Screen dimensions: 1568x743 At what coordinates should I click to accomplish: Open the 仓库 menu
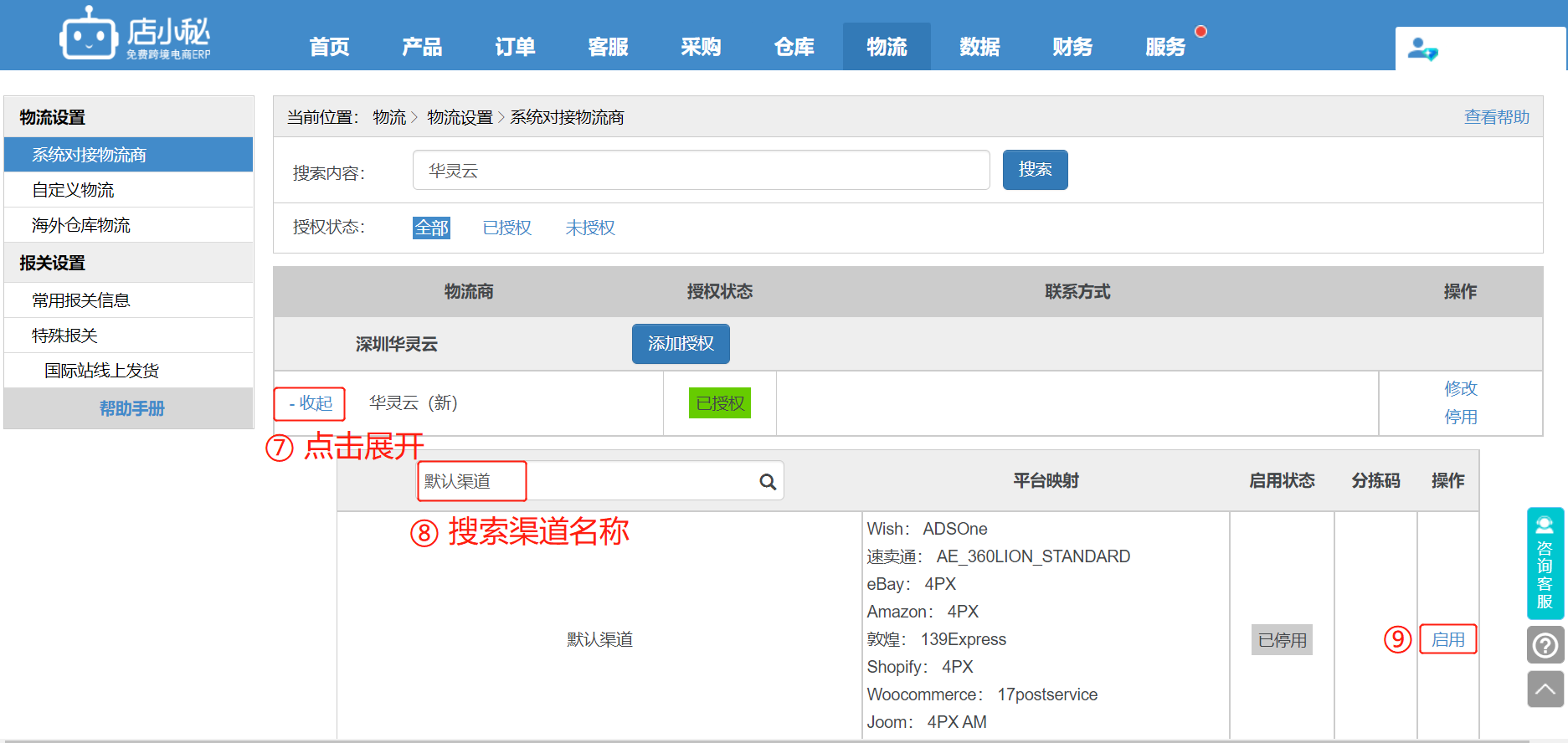pos(794,47)
